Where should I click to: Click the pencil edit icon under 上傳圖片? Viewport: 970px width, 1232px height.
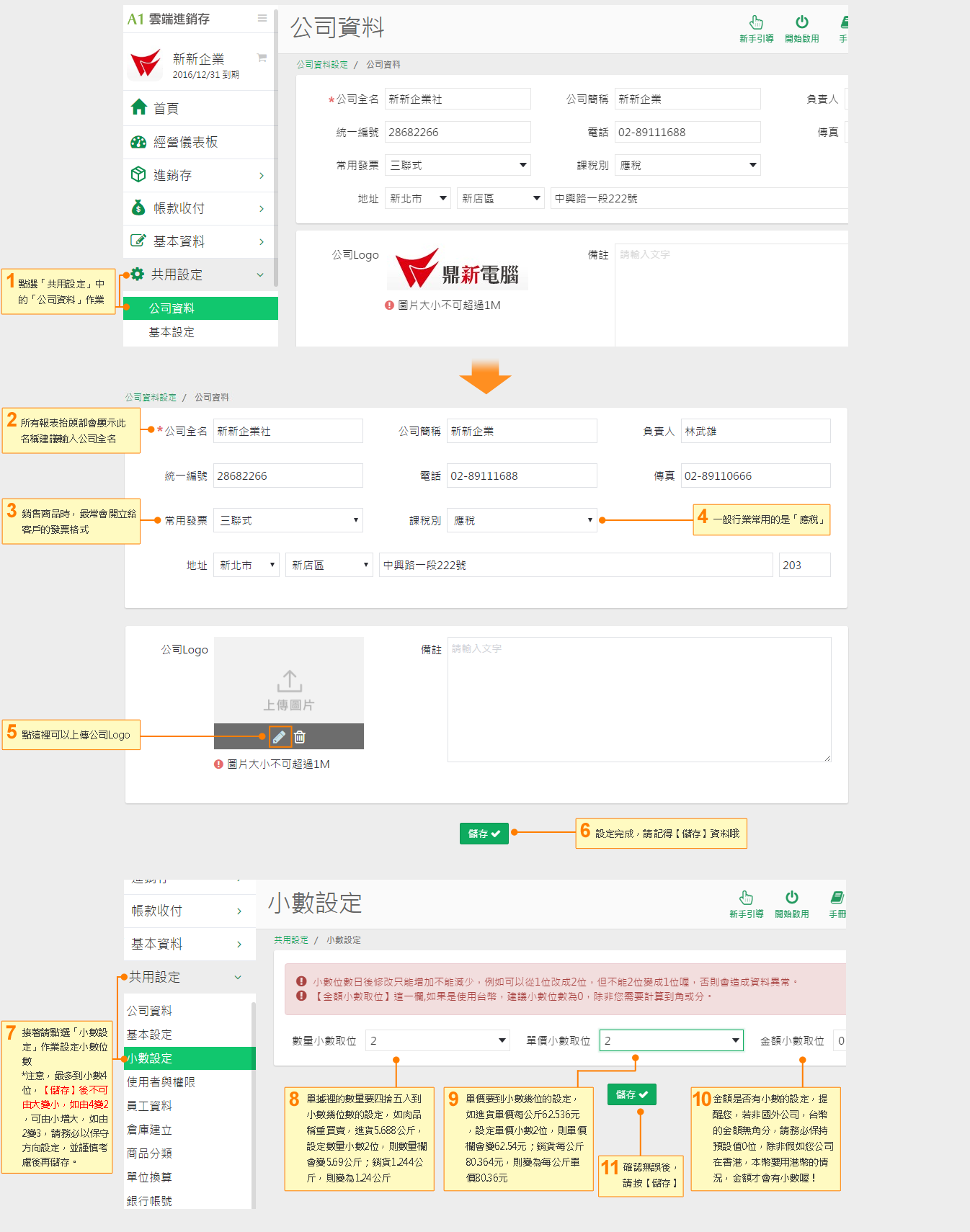pyautogui.click(x=280, y=736)
